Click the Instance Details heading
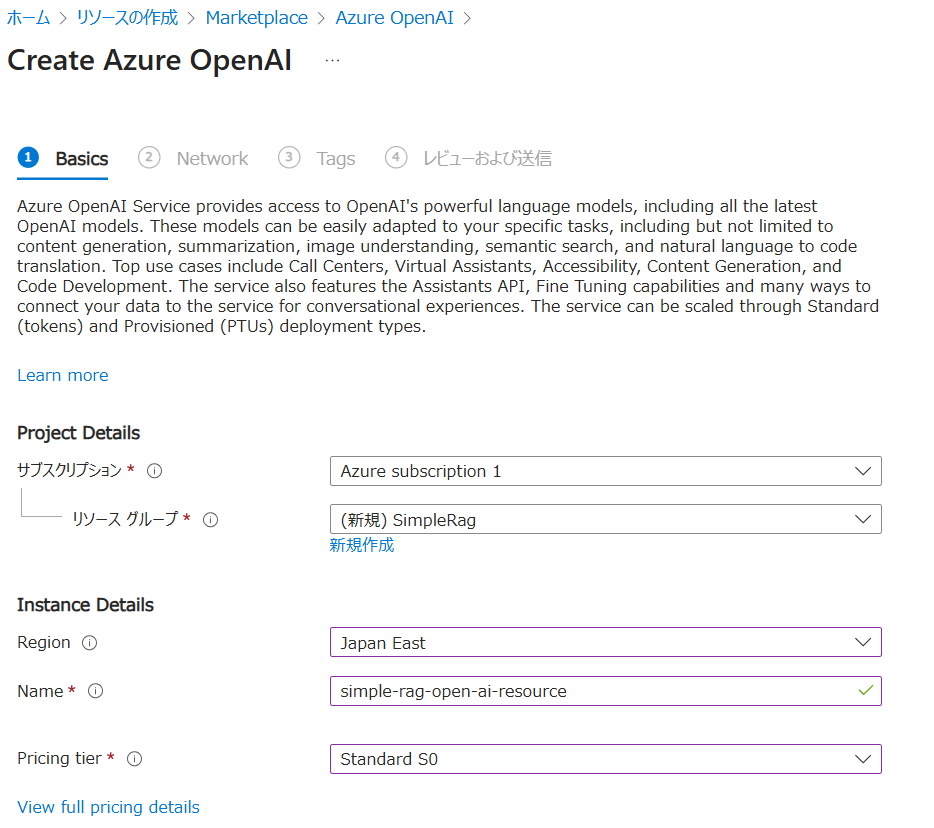The height and width of the screenshot is (828, 934). tap(85, 605)
